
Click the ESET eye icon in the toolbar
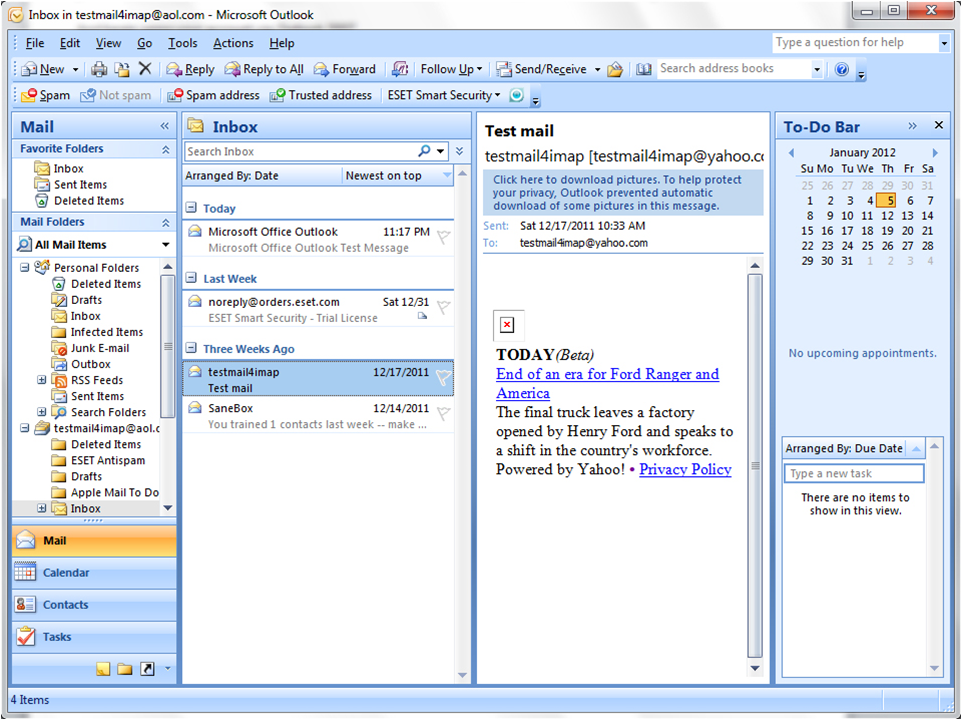pos(517,96)
